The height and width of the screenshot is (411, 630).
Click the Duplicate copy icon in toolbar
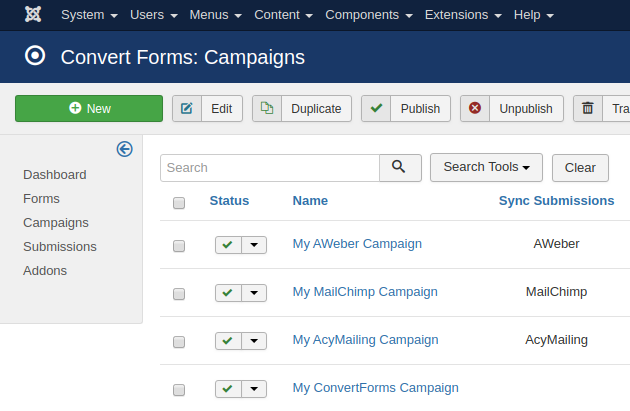(267, 108)
